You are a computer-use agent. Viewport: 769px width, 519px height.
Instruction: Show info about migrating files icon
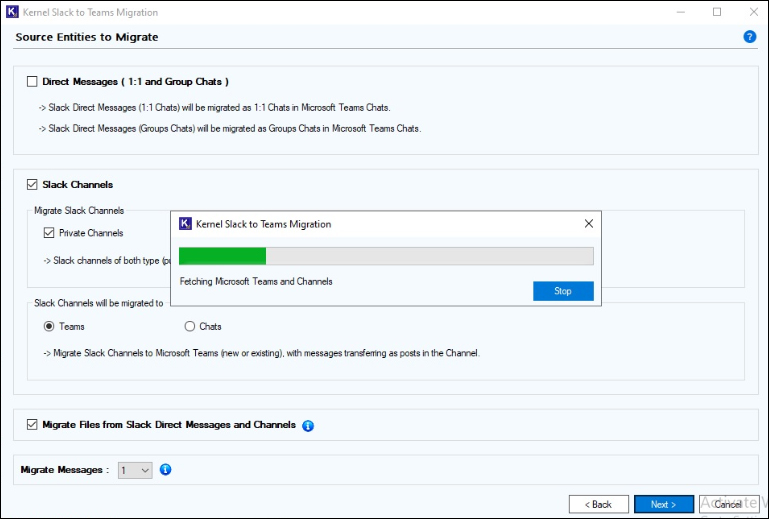pos(308,426)
